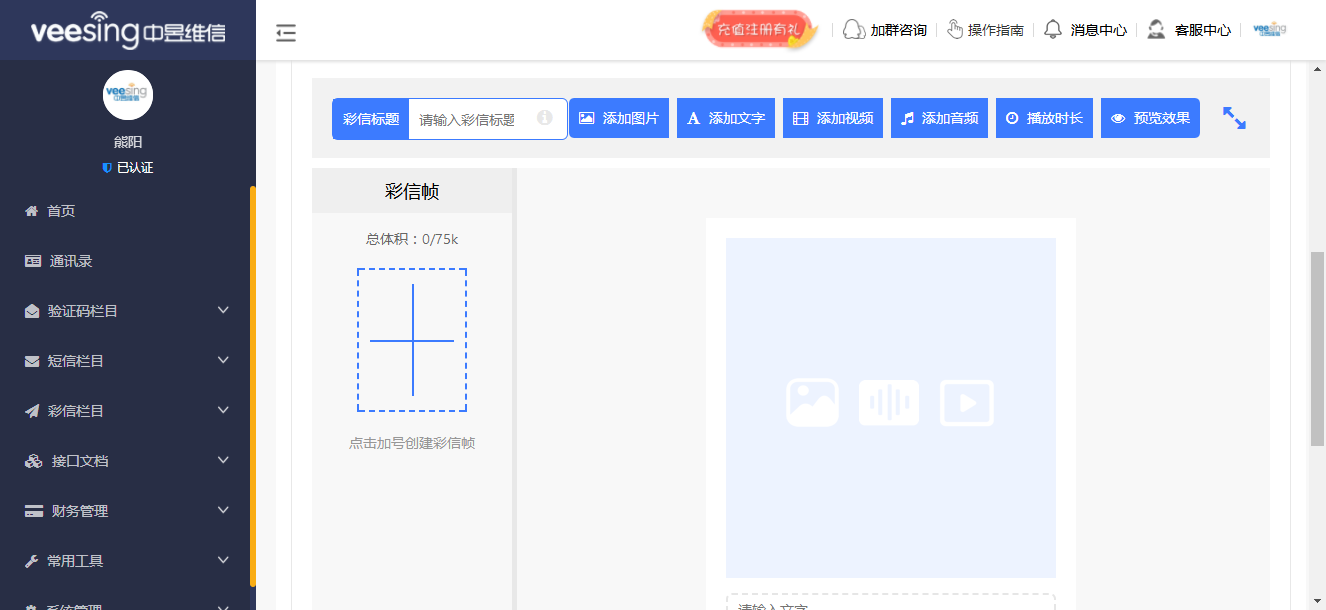The width and height of the screenshot is (1326, 610).
Task: Click 添加视频 add video button
Action: [833, 118]
